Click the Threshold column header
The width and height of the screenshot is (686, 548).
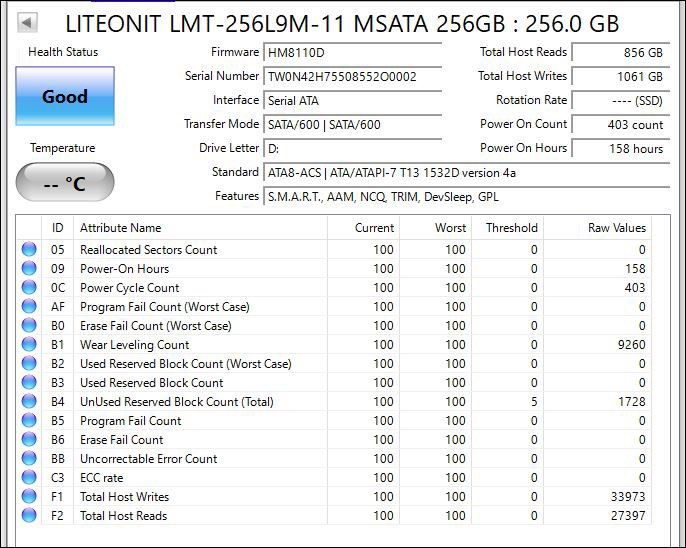(x=508, y=227)
